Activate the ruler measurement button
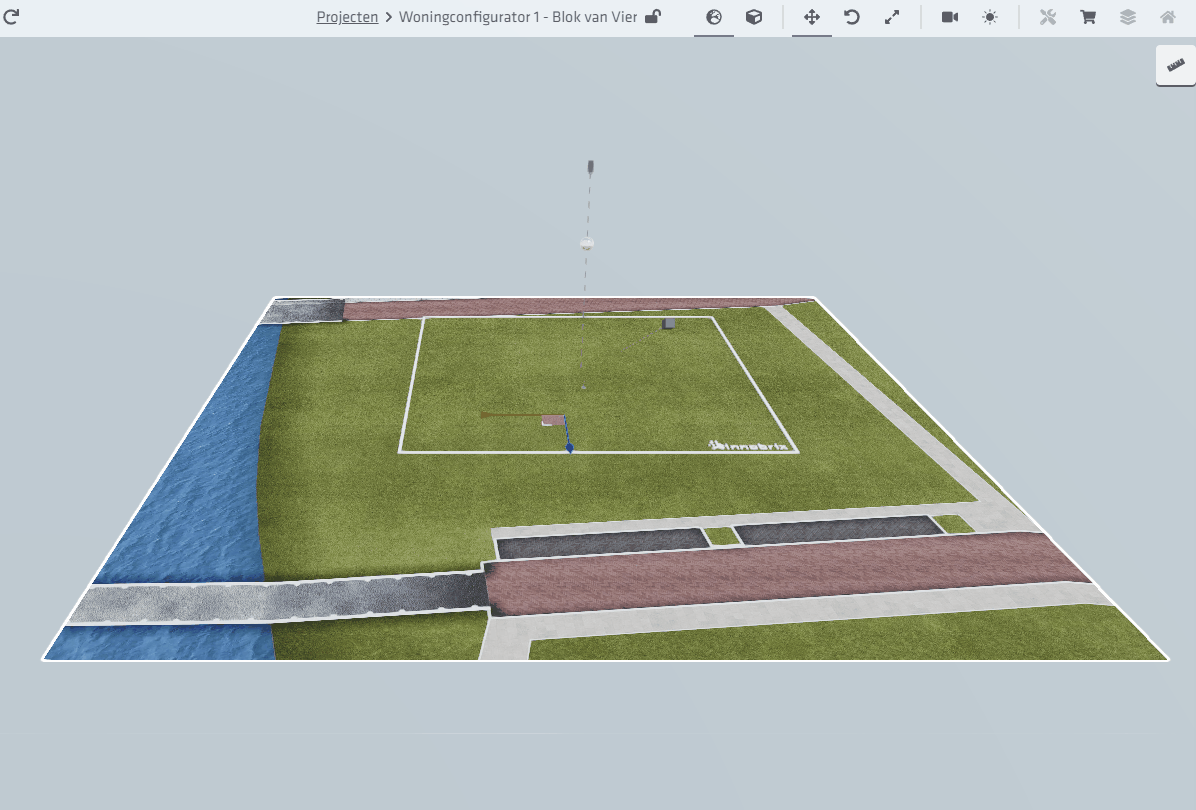1196x810 pixels. coord(1175,65)
